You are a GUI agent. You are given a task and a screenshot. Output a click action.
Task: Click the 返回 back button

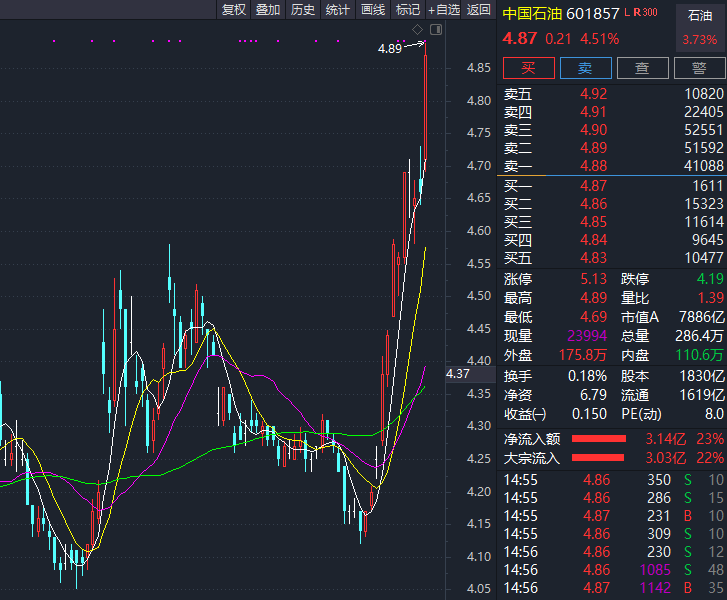tap(478, 9)
